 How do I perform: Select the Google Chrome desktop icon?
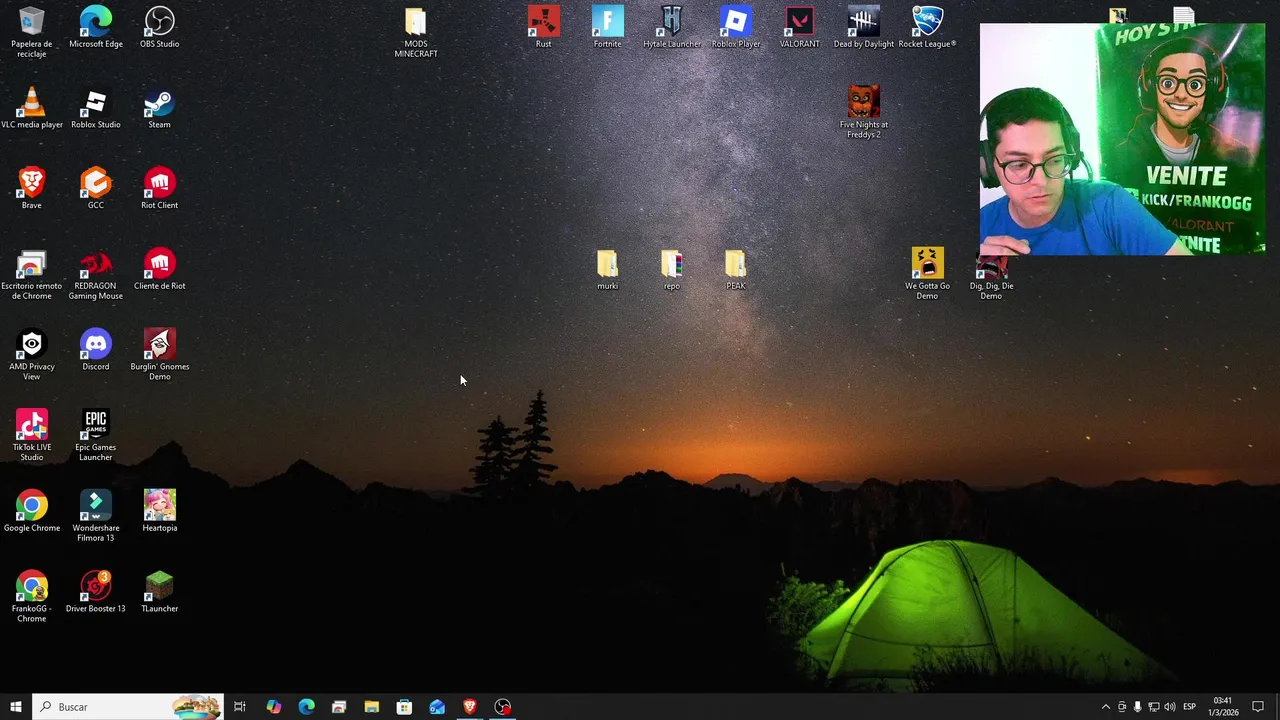32,511
